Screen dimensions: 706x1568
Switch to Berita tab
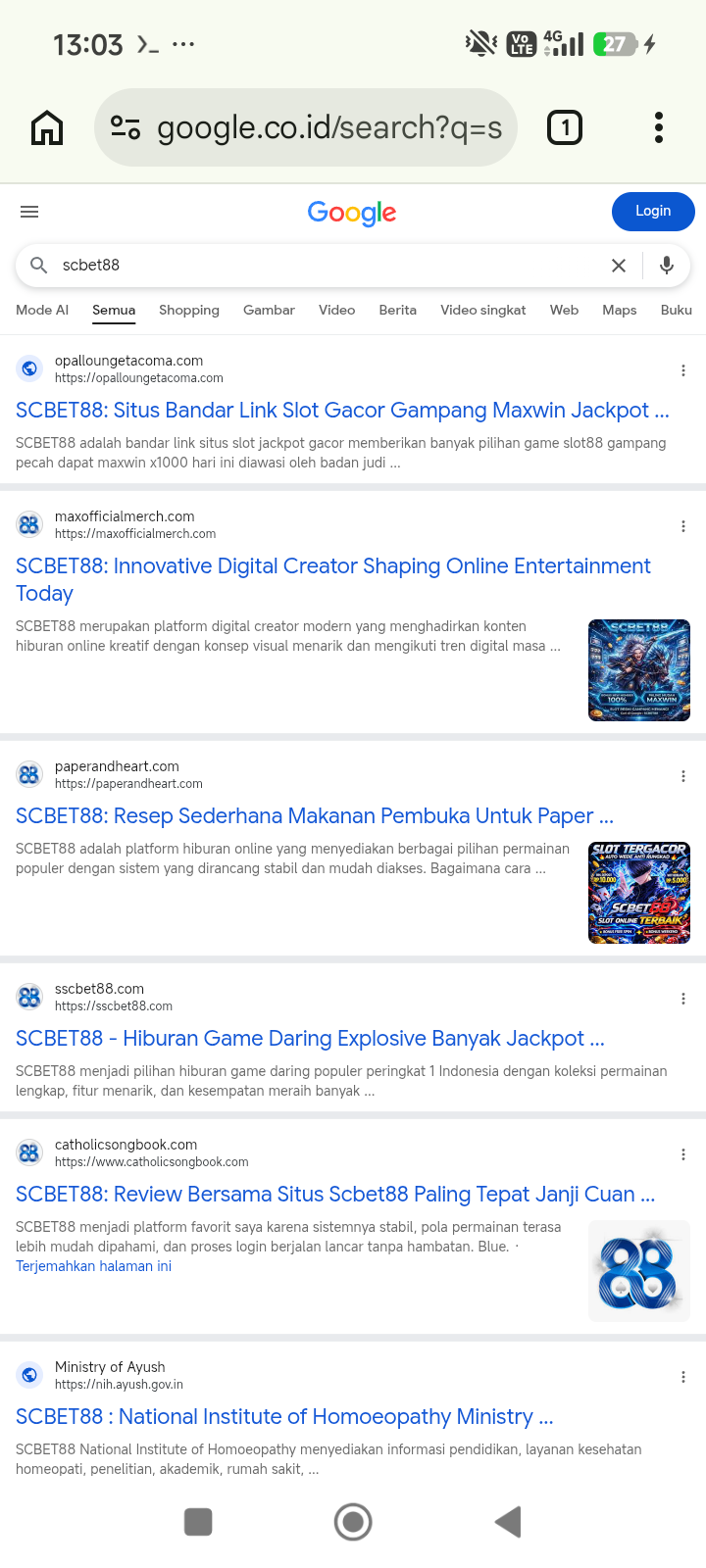pos(398,310)
